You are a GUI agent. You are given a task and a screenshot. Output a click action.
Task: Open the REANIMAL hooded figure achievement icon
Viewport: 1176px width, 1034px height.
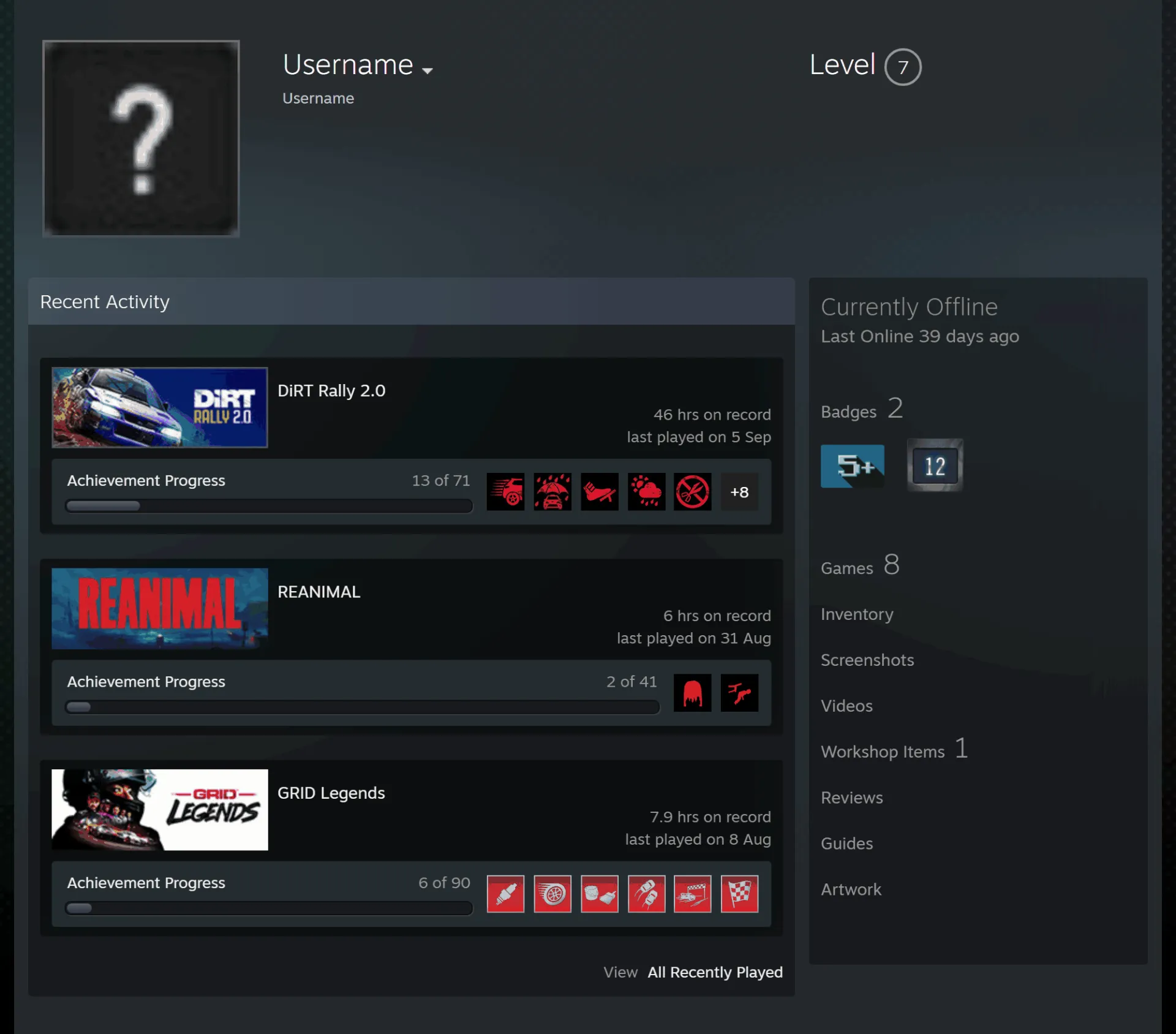tap(693, 693)
